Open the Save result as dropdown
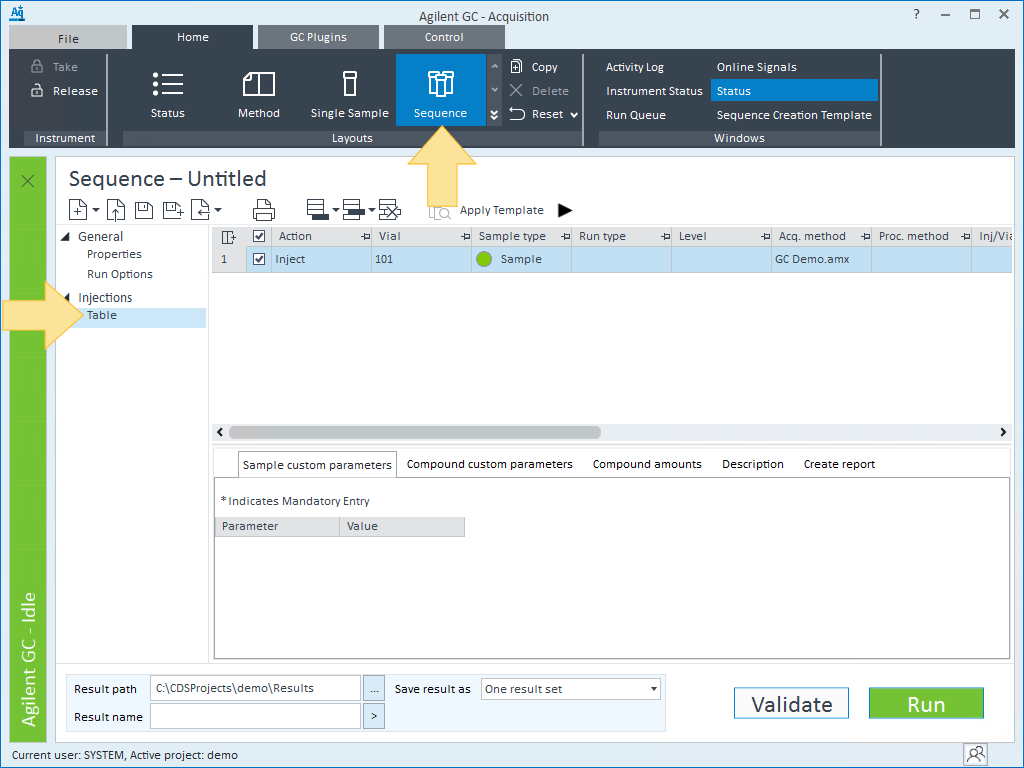Screen dimensions: 1024x768 tap(653, 689)
